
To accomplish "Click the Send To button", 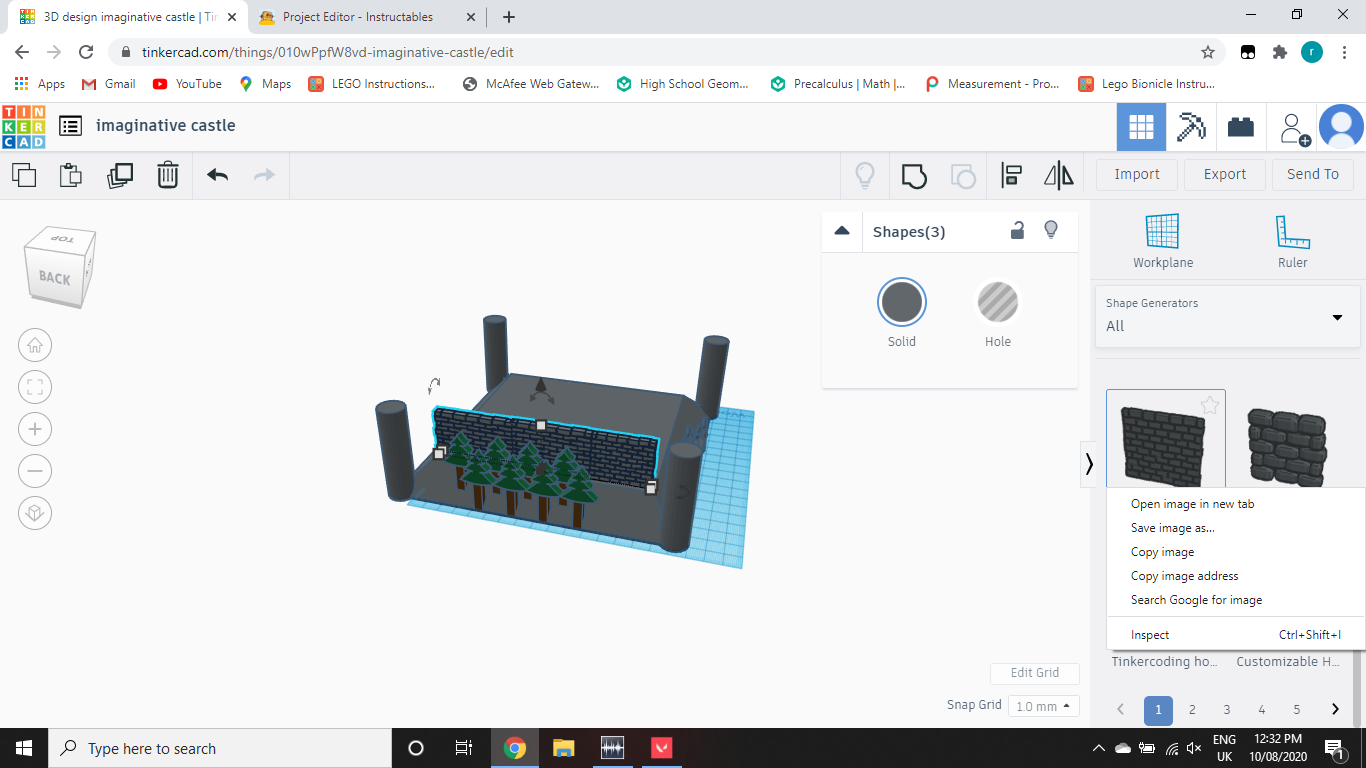I will coord(1313,174).
